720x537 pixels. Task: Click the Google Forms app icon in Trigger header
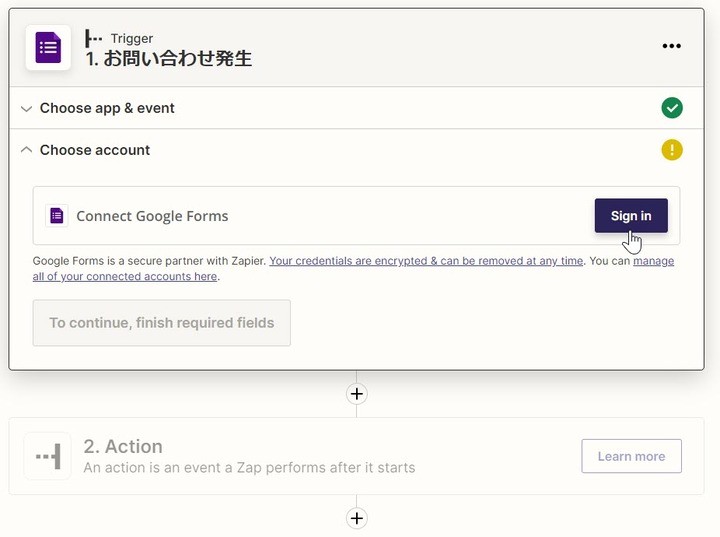[48, 48]
